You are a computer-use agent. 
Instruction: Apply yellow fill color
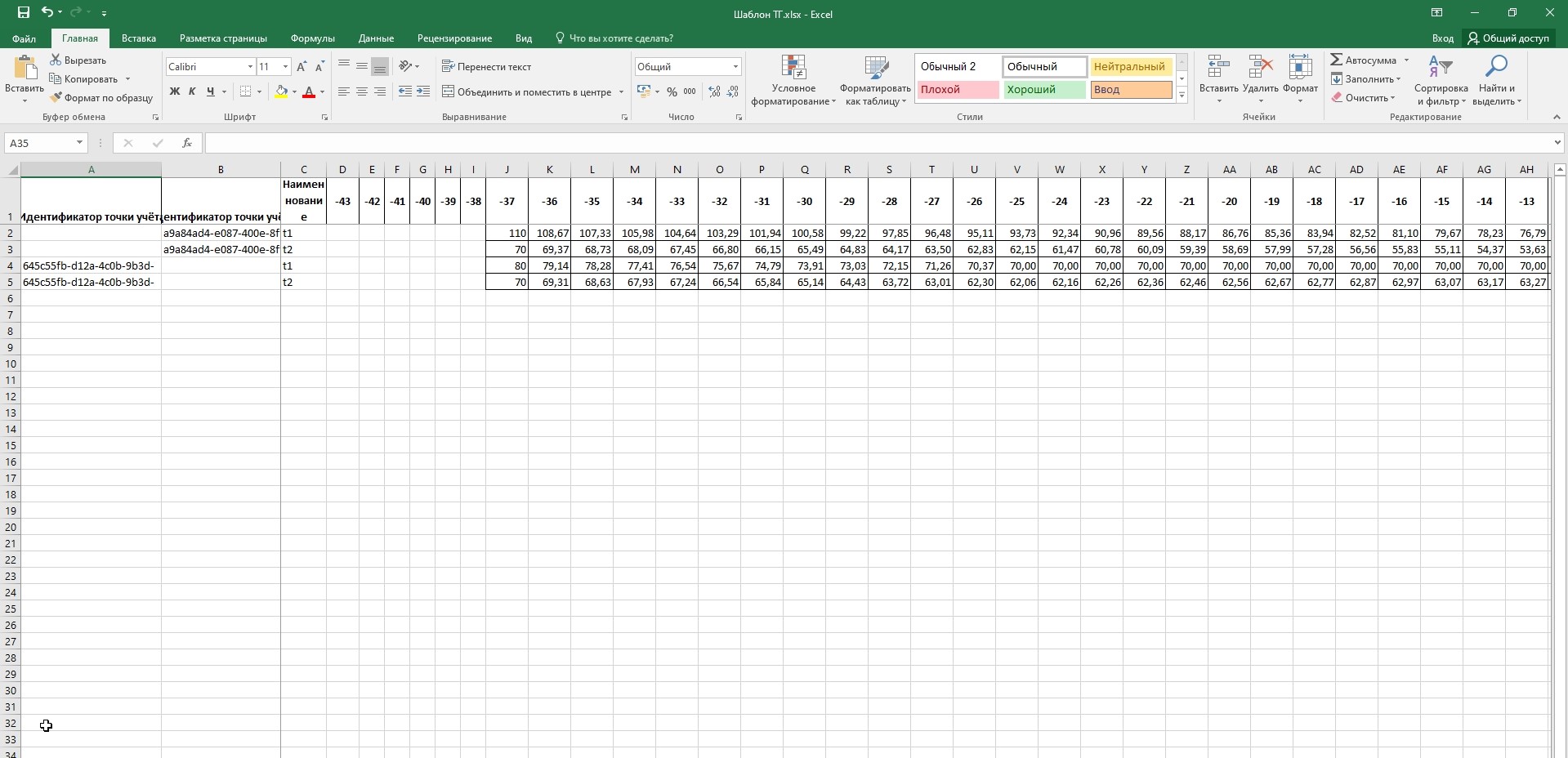pyautogui.click(x=281, y=91)
